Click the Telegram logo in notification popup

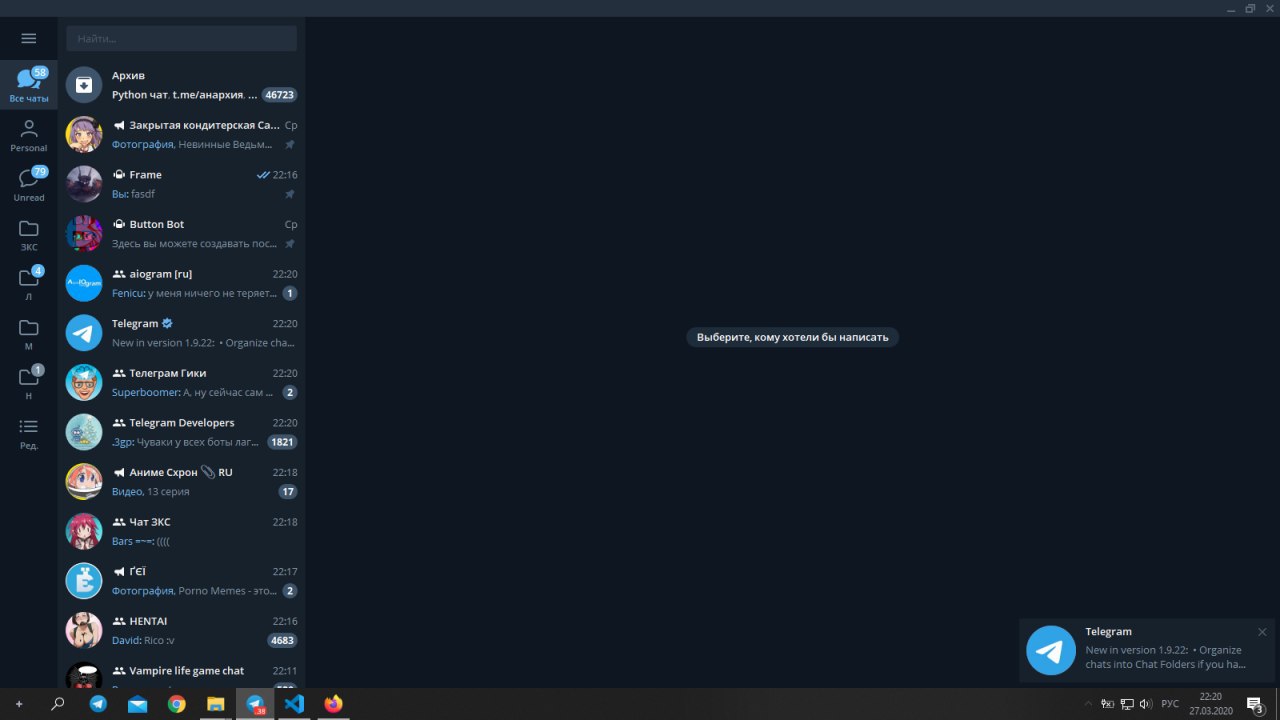(1051, 650)
